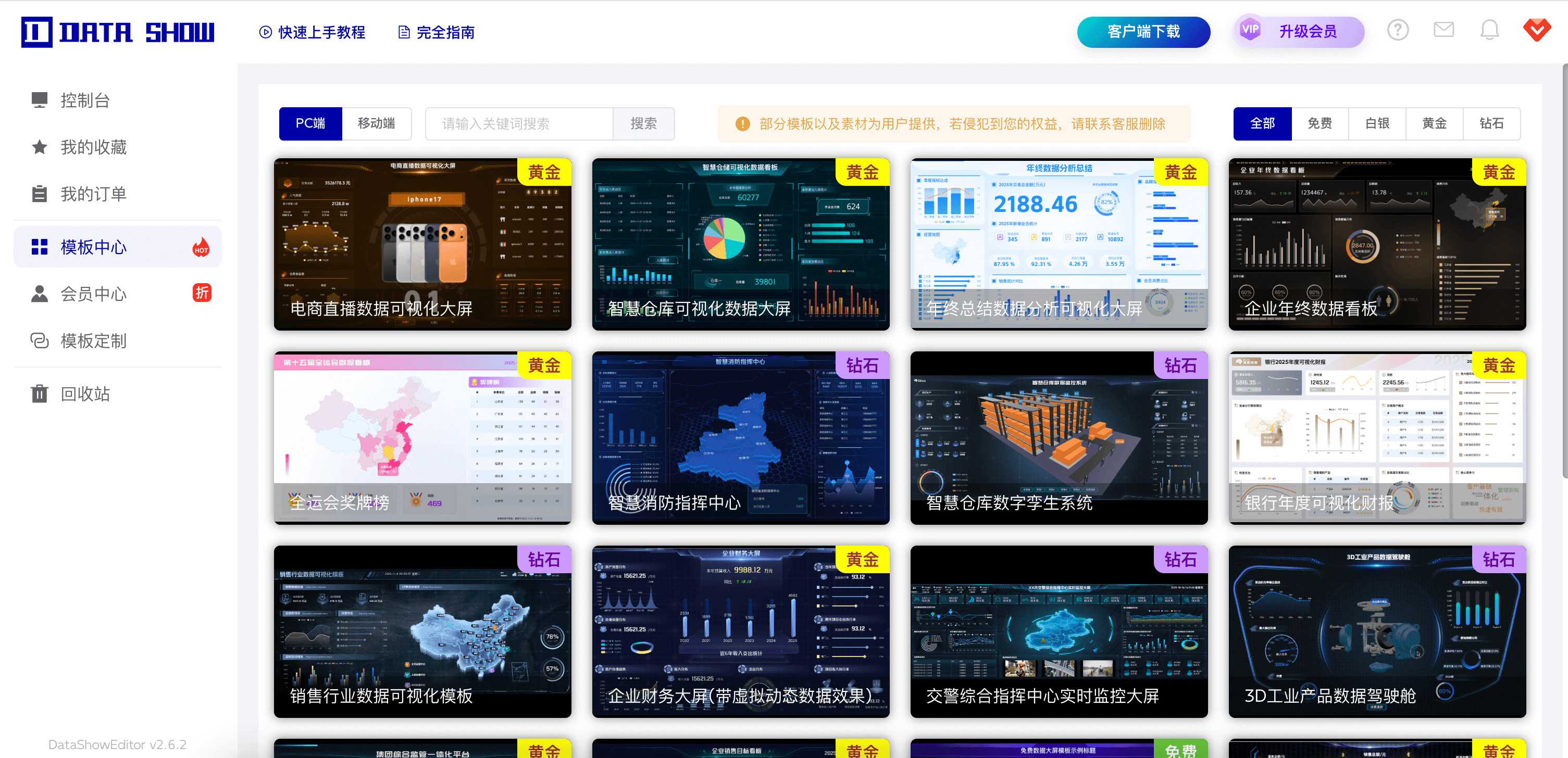
Task: Open 智慧消防指挥中心 template thumbnail
Action: pos(740,437)
